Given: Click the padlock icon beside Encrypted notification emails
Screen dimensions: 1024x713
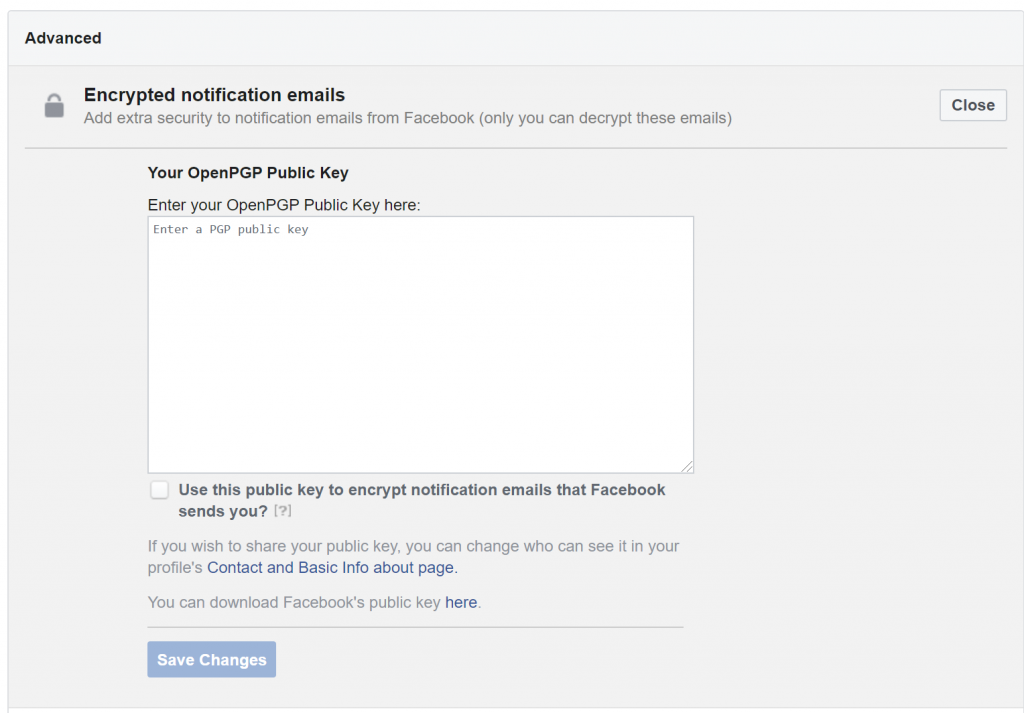Looking at the screenshot, I should 54,105.
